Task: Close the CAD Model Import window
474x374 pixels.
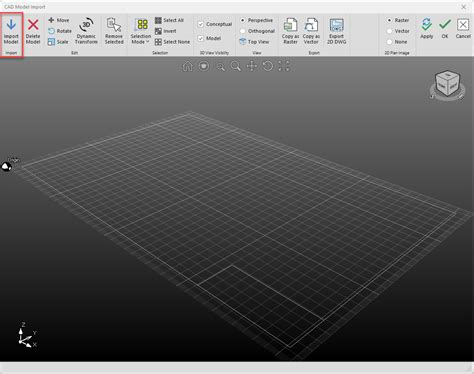Action: coord(464,7)
